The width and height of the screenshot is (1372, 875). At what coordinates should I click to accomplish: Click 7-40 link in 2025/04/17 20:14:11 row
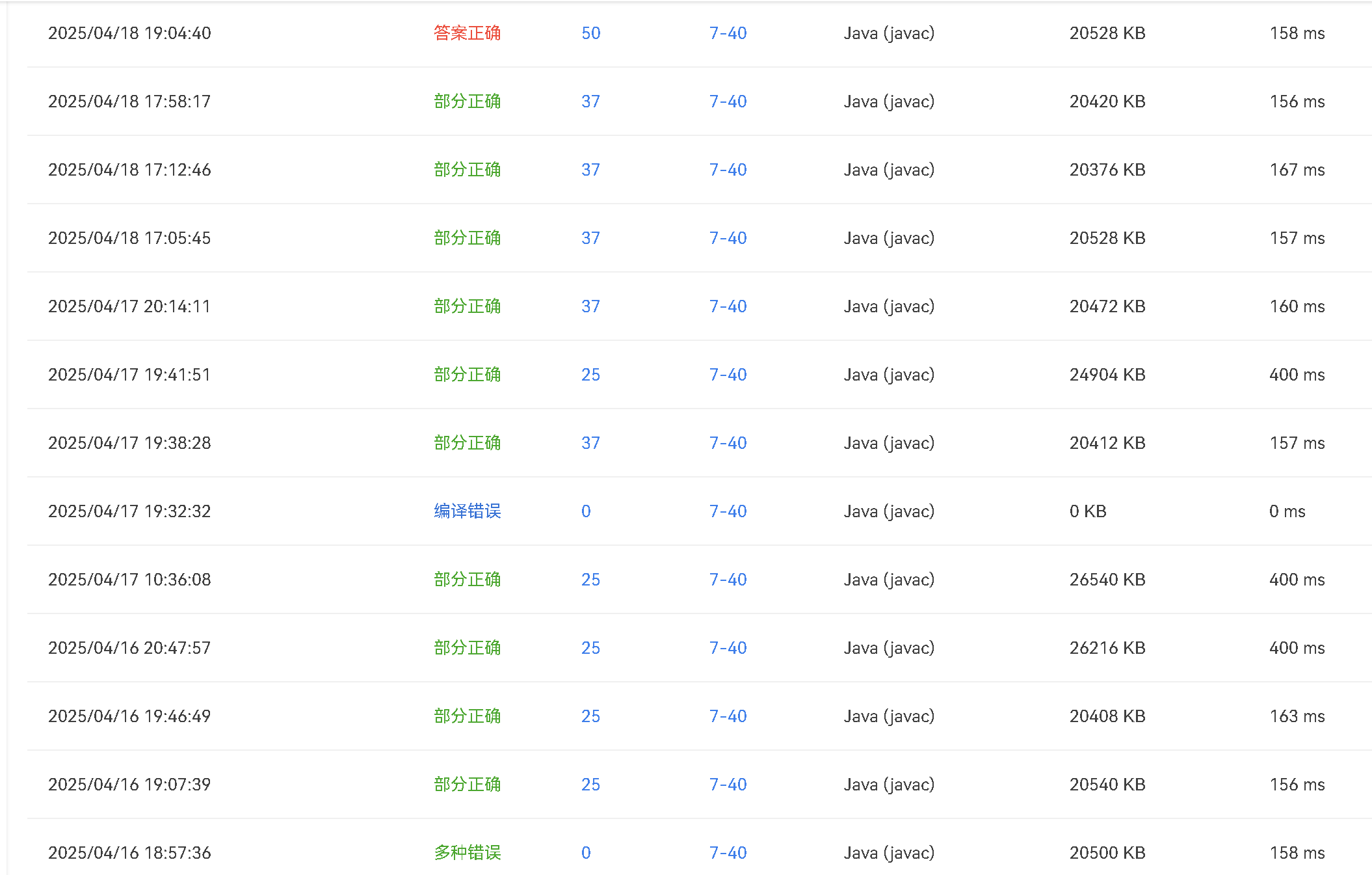point(728,306)
